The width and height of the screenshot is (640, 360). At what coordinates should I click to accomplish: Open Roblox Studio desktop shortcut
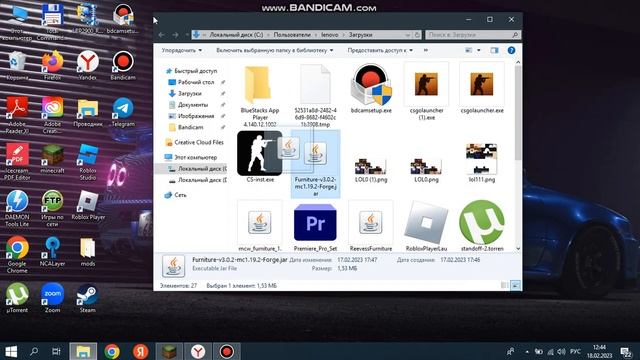pos(88,162)
